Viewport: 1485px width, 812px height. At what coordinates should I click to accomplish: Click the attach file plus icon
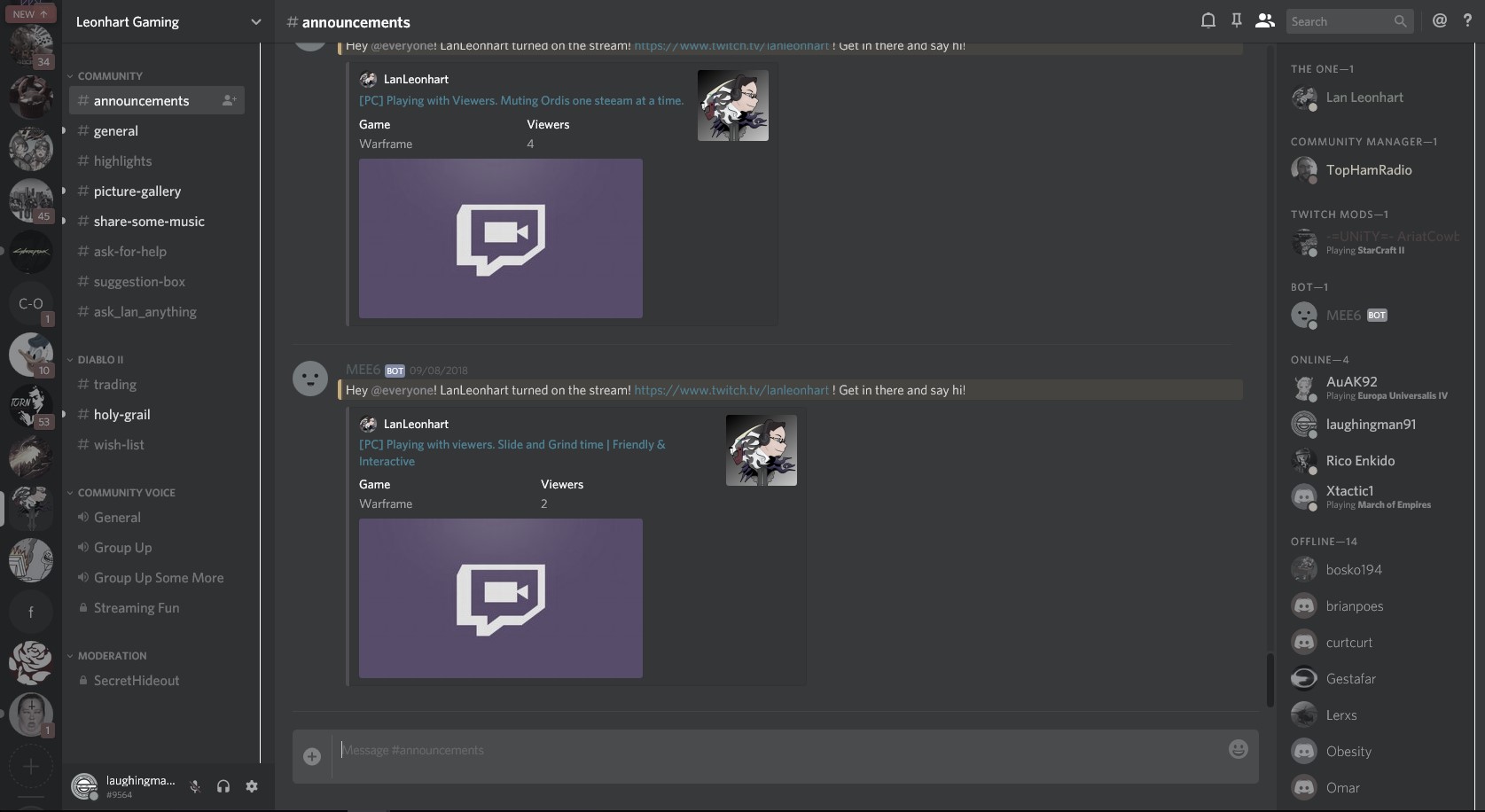click(x=311, y=757)
